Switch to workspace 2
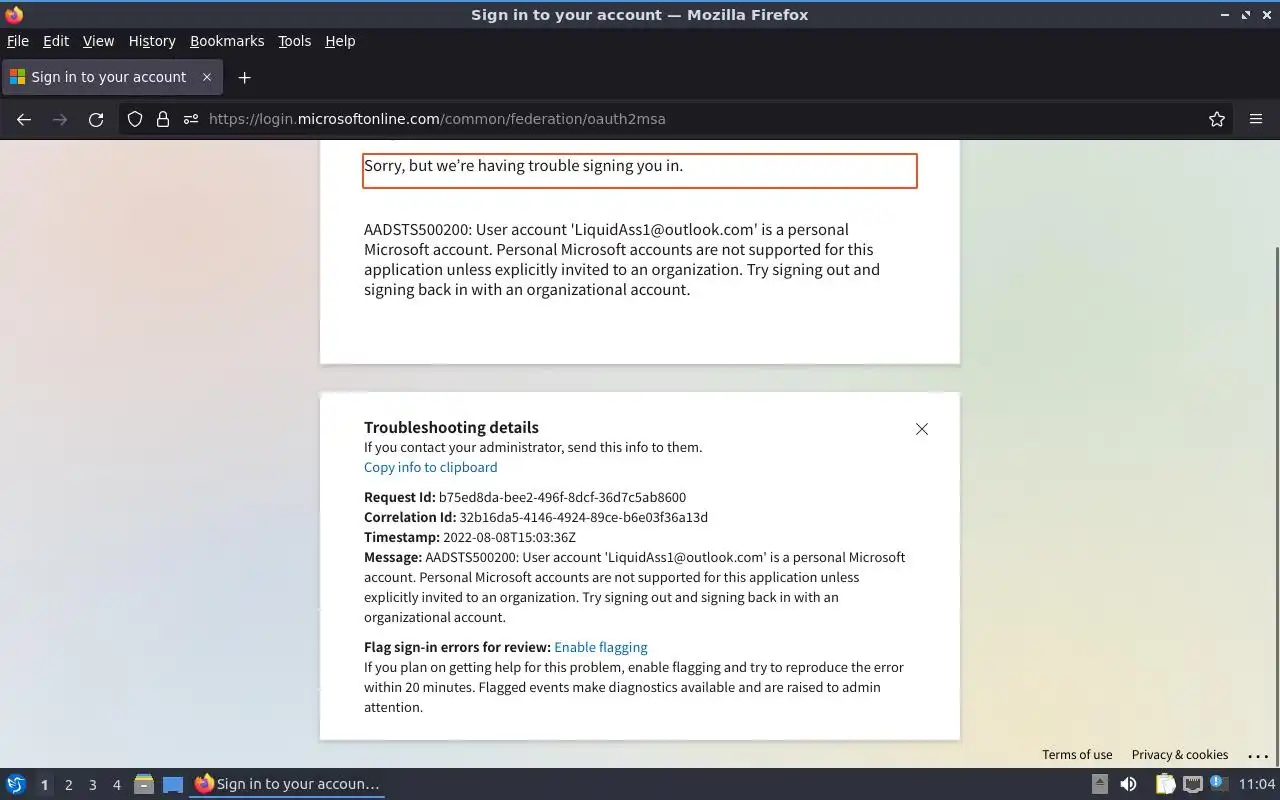The width and height of the screenshot is (1280, 800). click(x=68, y=785)
